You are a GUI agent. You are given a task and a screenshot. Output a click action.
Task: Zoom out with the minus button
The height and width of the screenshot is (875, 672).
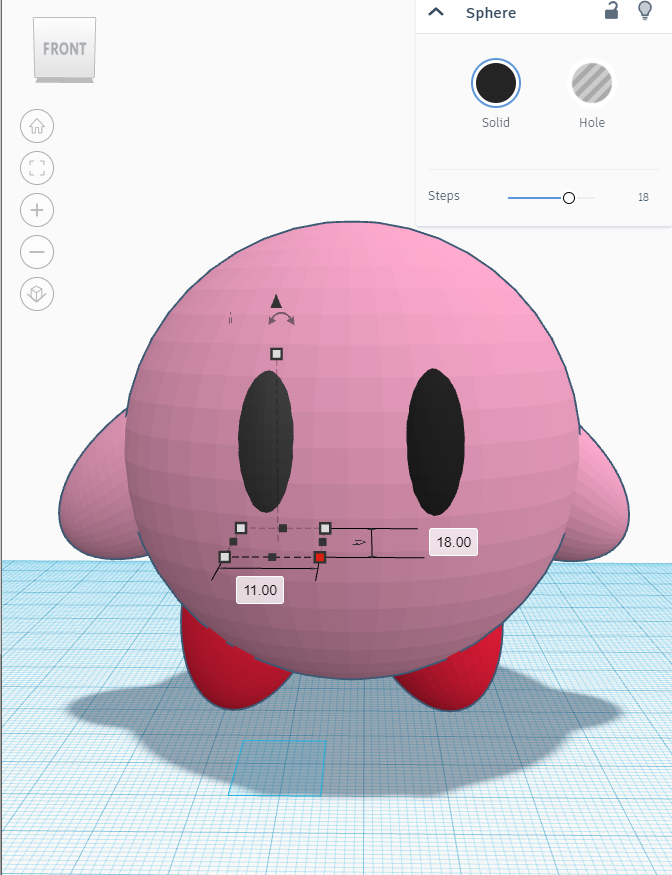click(37, 252)
